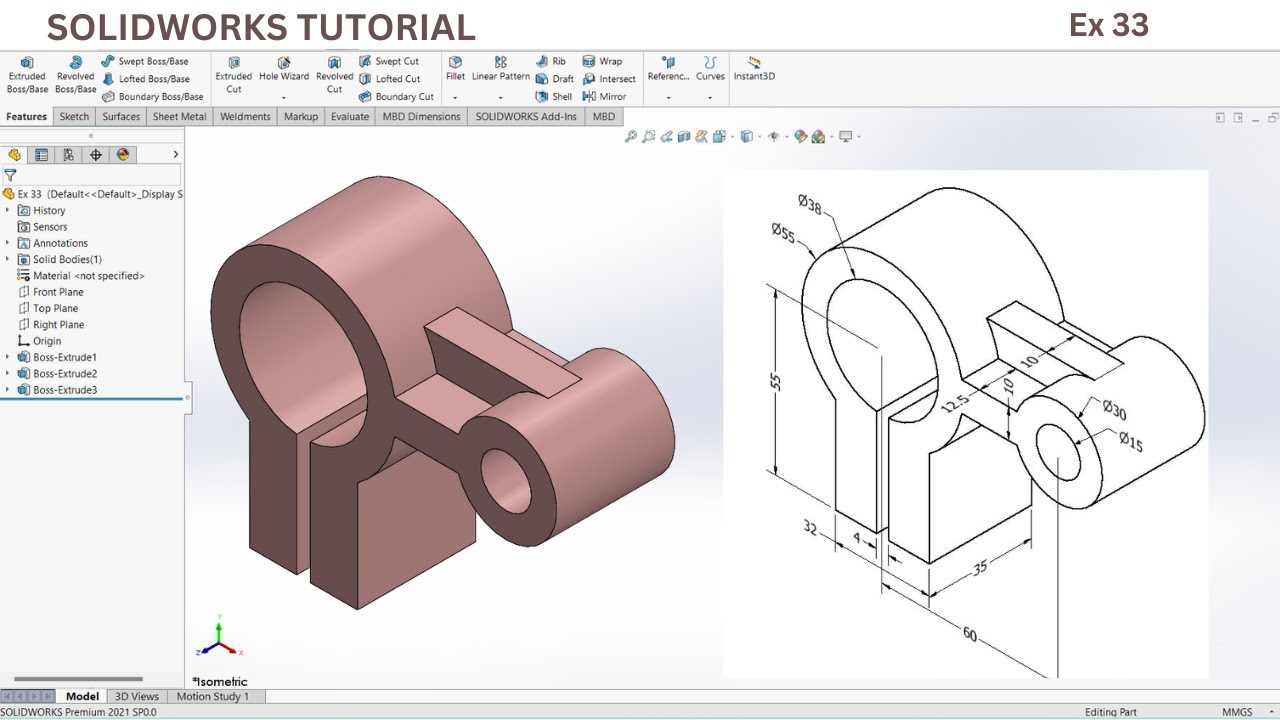Pick the Shell feature
Viewport: 1280px width, 720px height.
point(554,97)
